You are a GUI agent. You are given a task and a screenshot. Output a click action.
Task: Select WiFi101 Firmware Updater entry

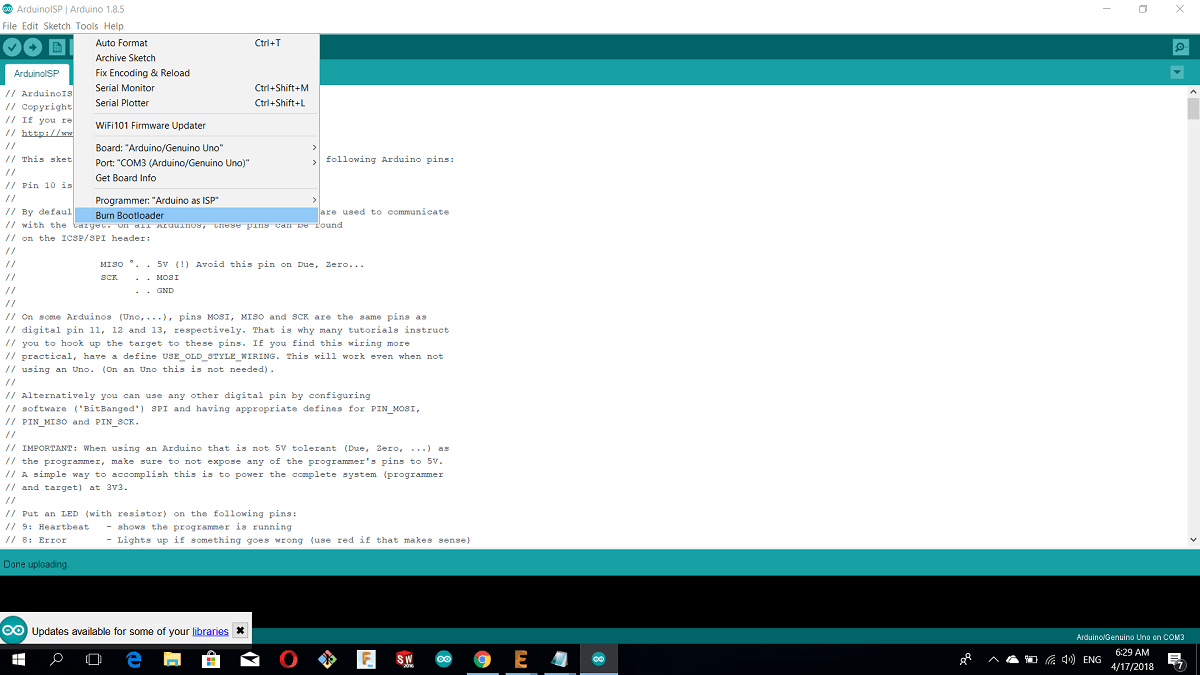click(x=197, y=125)
